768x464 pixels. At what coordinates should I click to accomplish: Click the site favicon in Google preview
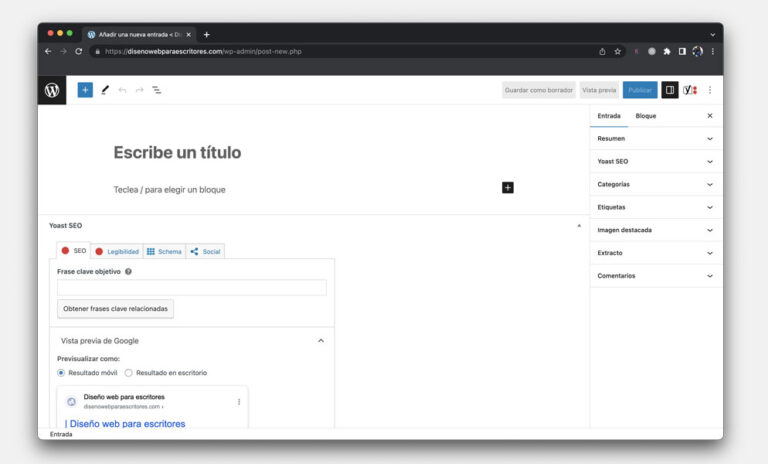(x=72, y=402)
